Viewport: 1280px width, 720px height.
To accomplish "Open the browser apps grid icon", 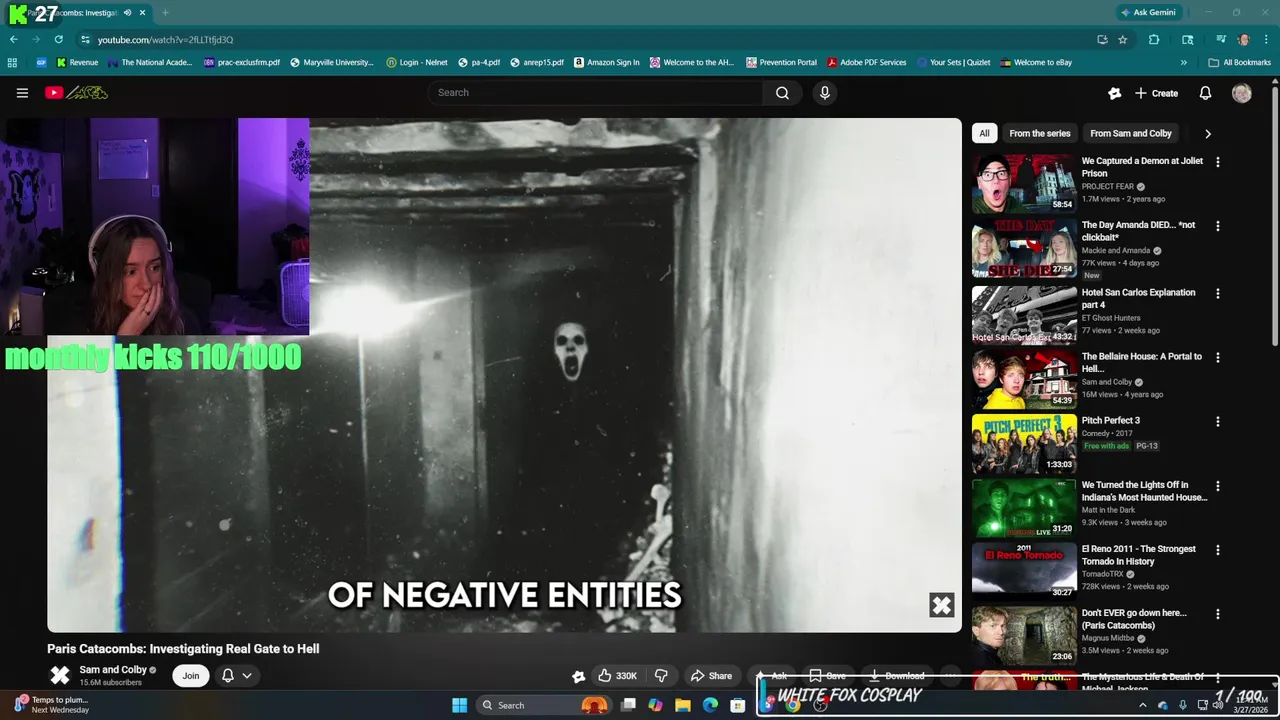I will [x=12, y=62].
